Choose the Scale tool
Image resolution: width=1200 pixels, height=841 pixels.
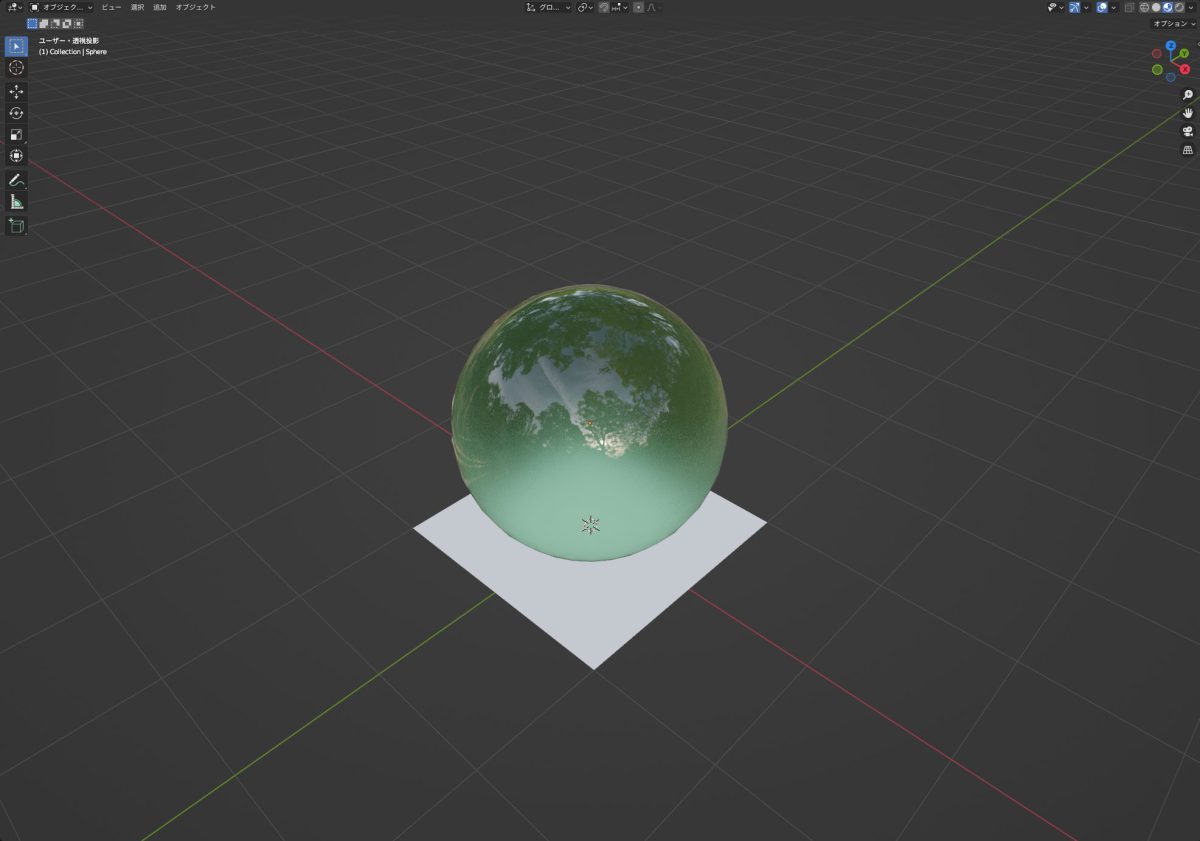[x=16, y=135]
